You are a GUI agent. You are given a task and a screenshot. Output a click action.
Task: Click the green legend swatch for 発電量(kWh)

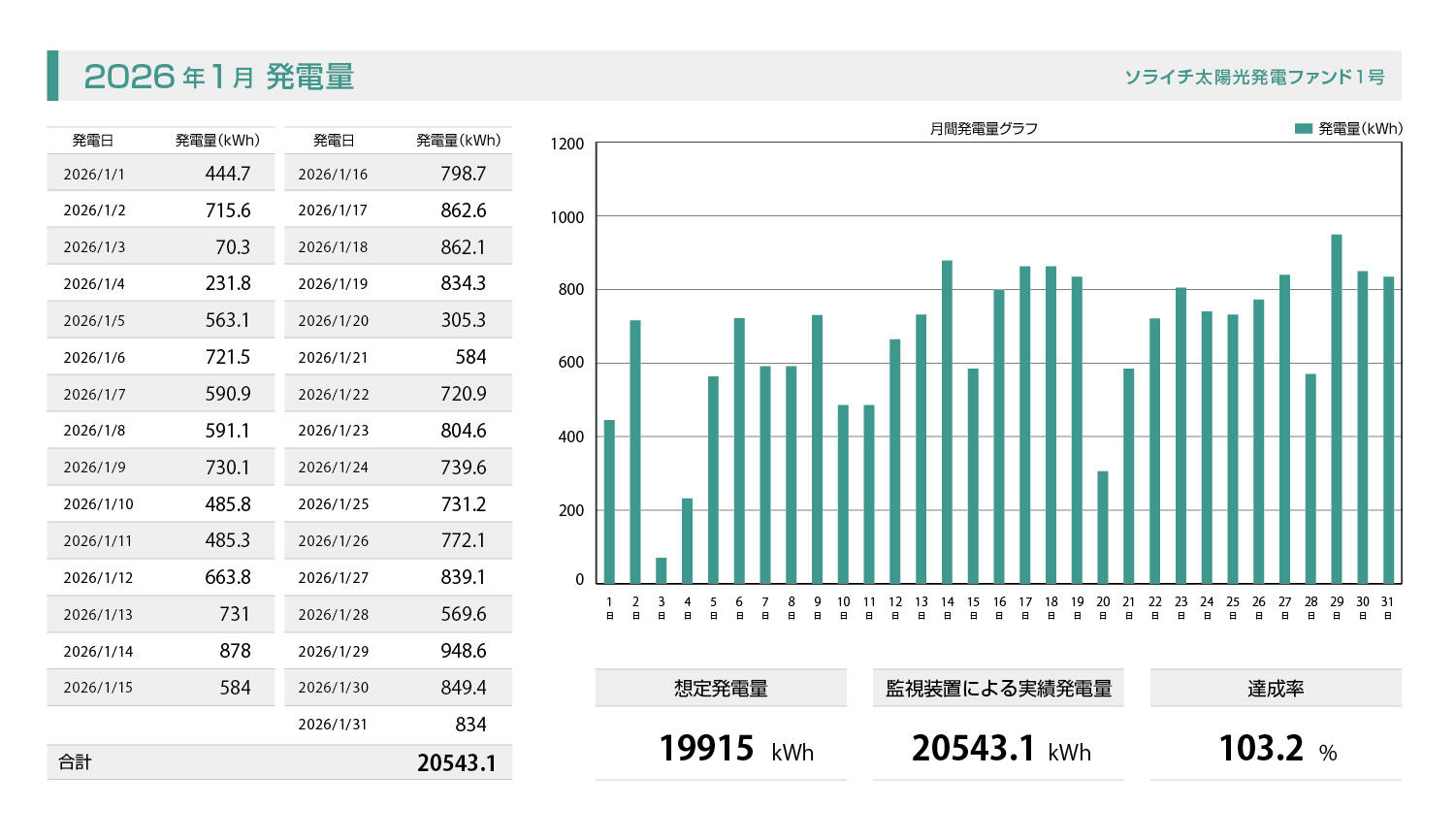pyautogui.click(x=1304, y=128)
